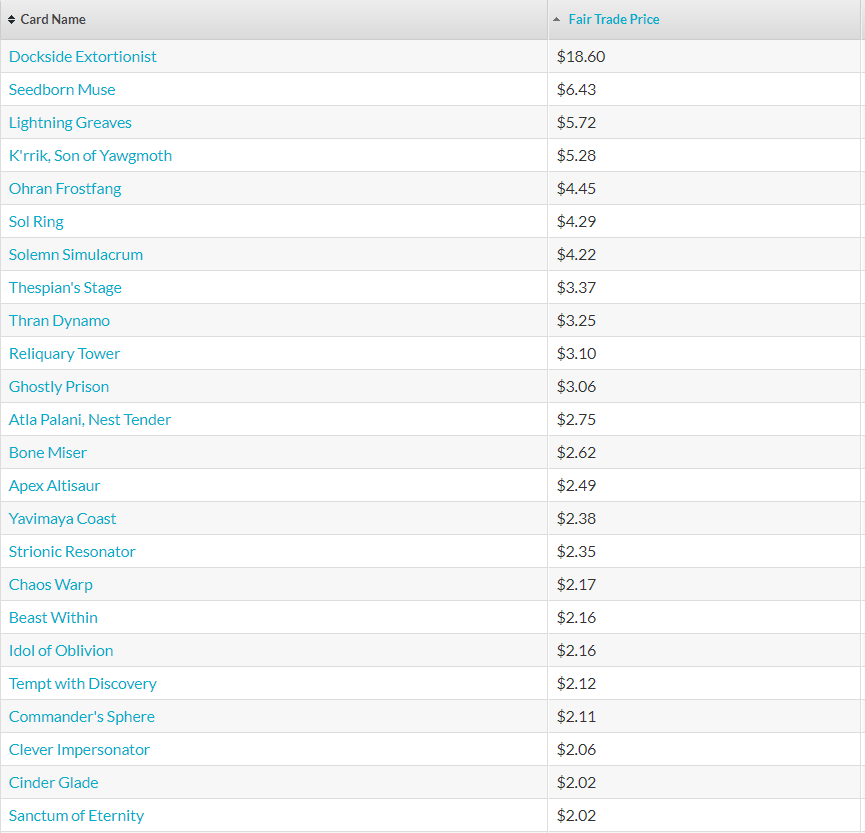This screenshot has width=865, height=833.
Task: Select the $18.60 price cell
Action: (704, 56)
